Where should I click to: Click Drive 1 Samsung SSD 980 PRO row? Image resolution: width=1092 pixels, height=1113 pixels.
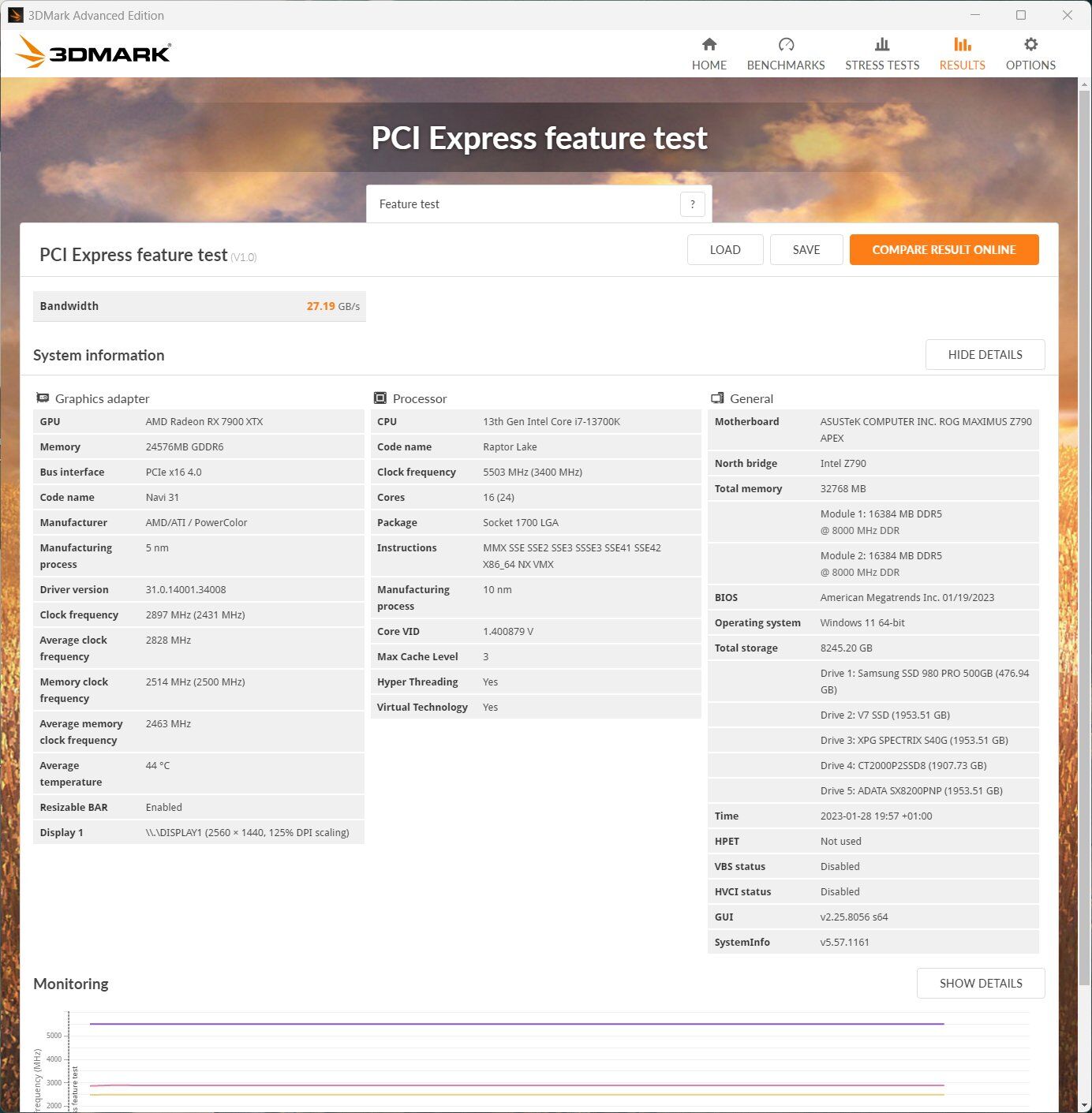pyautogui.click(x=873, y=682)
